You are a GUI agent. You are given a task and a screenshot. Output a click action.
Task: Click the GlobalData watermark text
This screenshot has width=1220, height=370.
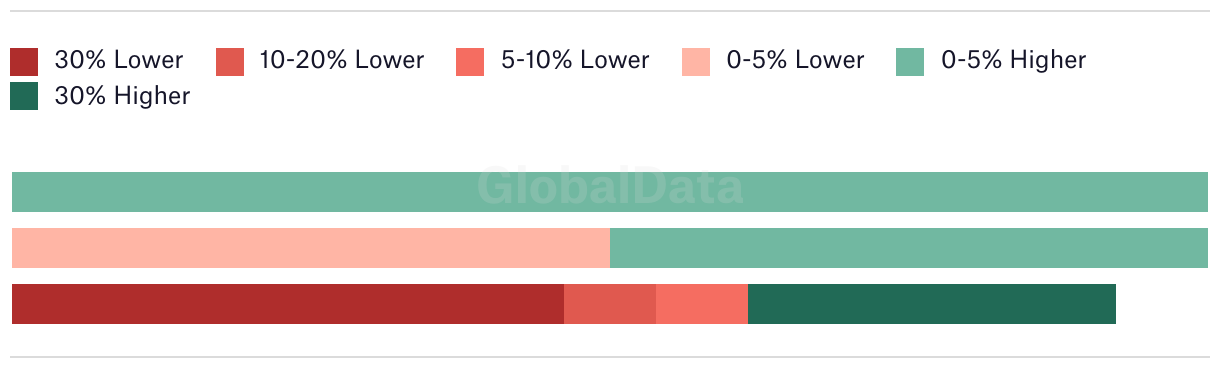point(610,187)
